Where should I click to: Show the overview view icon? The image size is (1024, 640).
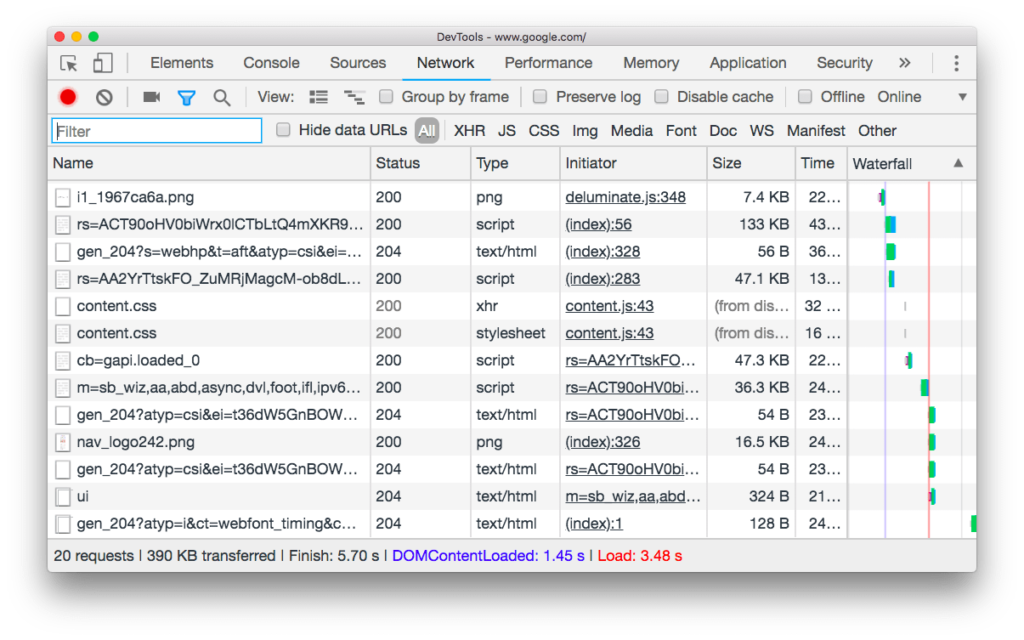355,97
